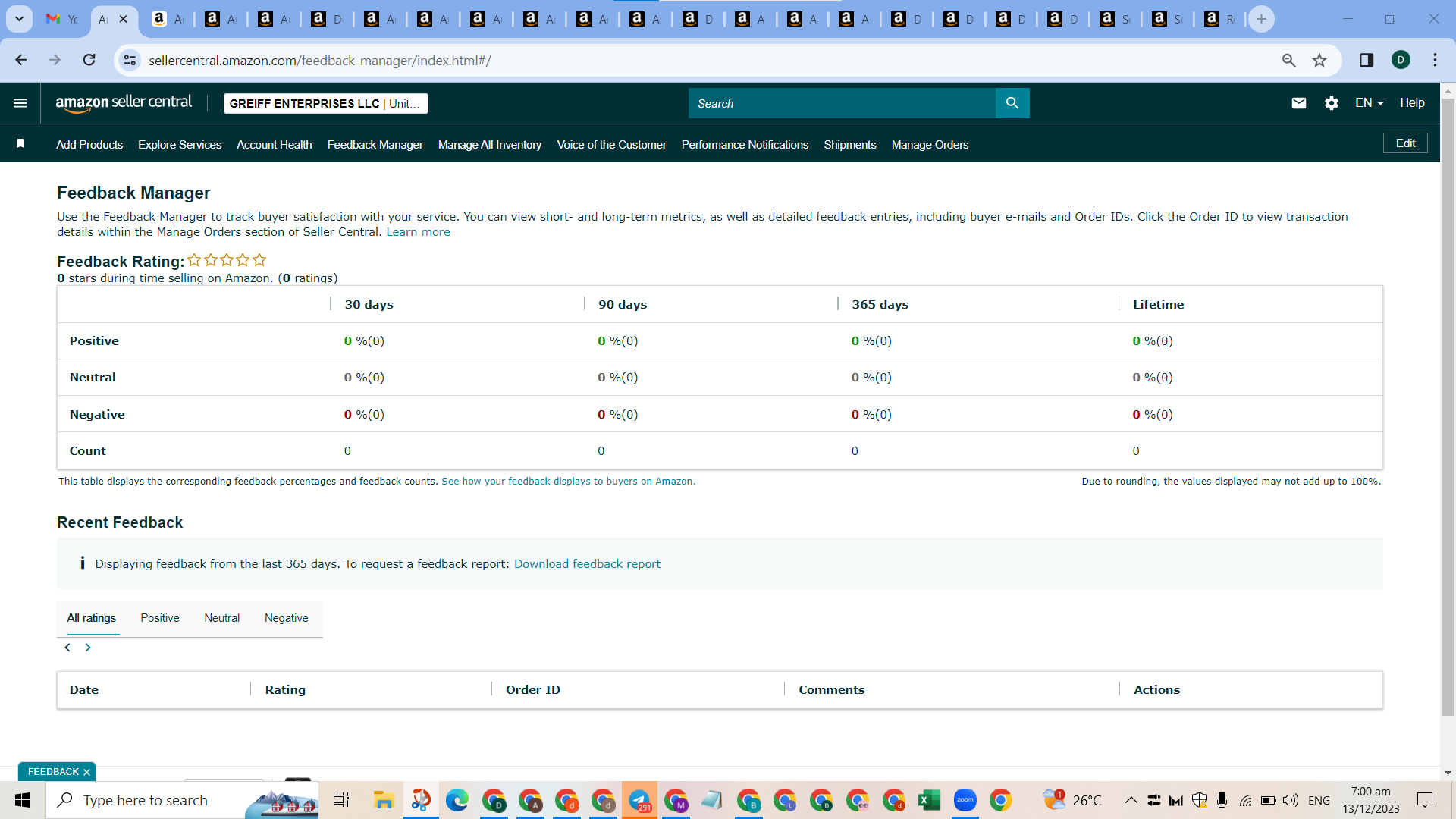The height and width of the screenshot is (819, 1456).
Task: Open Microsoft Edge from taskbar
Action: pyautogui.click(x=457, y=800)
